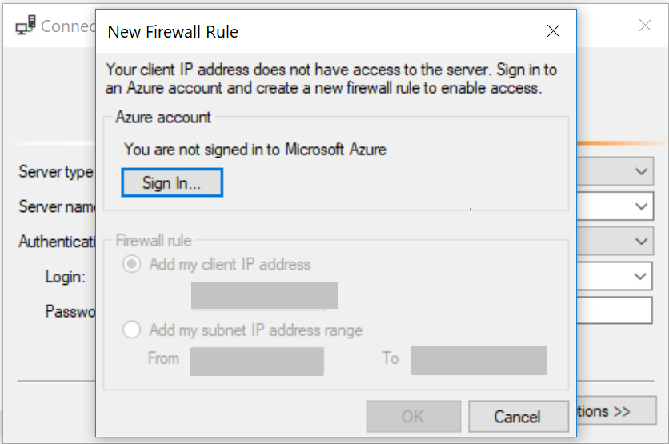Choose Add my subnet IP address range
Image resolution: width=669 pixels, height=444 pixels.
click(131, 330)
